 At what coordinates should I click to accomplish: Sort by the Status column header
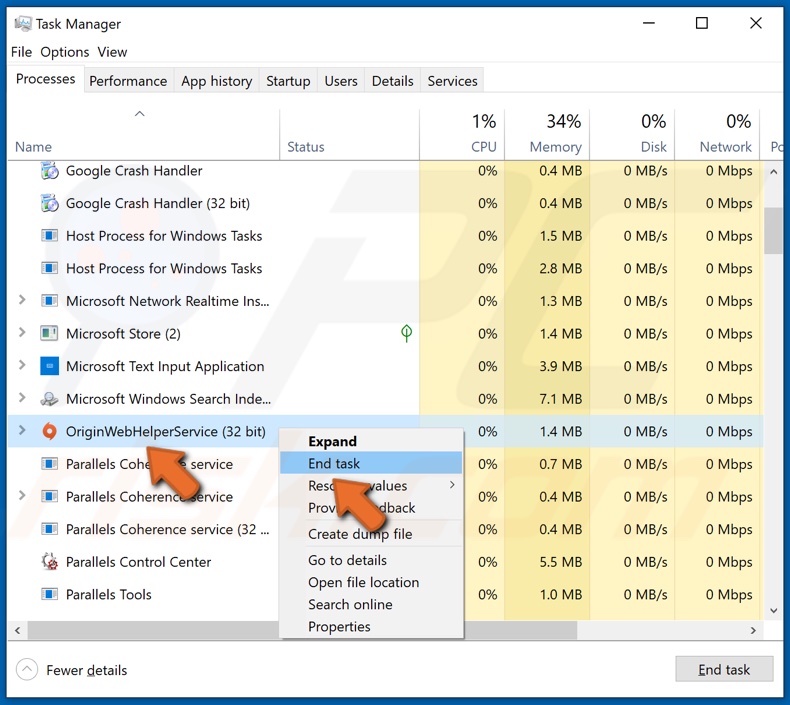click(x=349, y=135)
